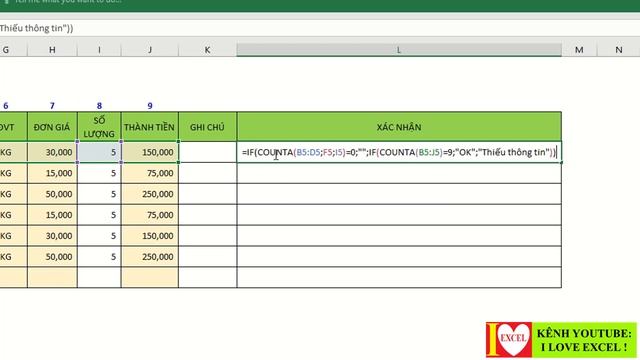Select column header I
Image resolution: width=640 pixels, height=360 pixels.
pyautogui.click(x=99, y=50)
